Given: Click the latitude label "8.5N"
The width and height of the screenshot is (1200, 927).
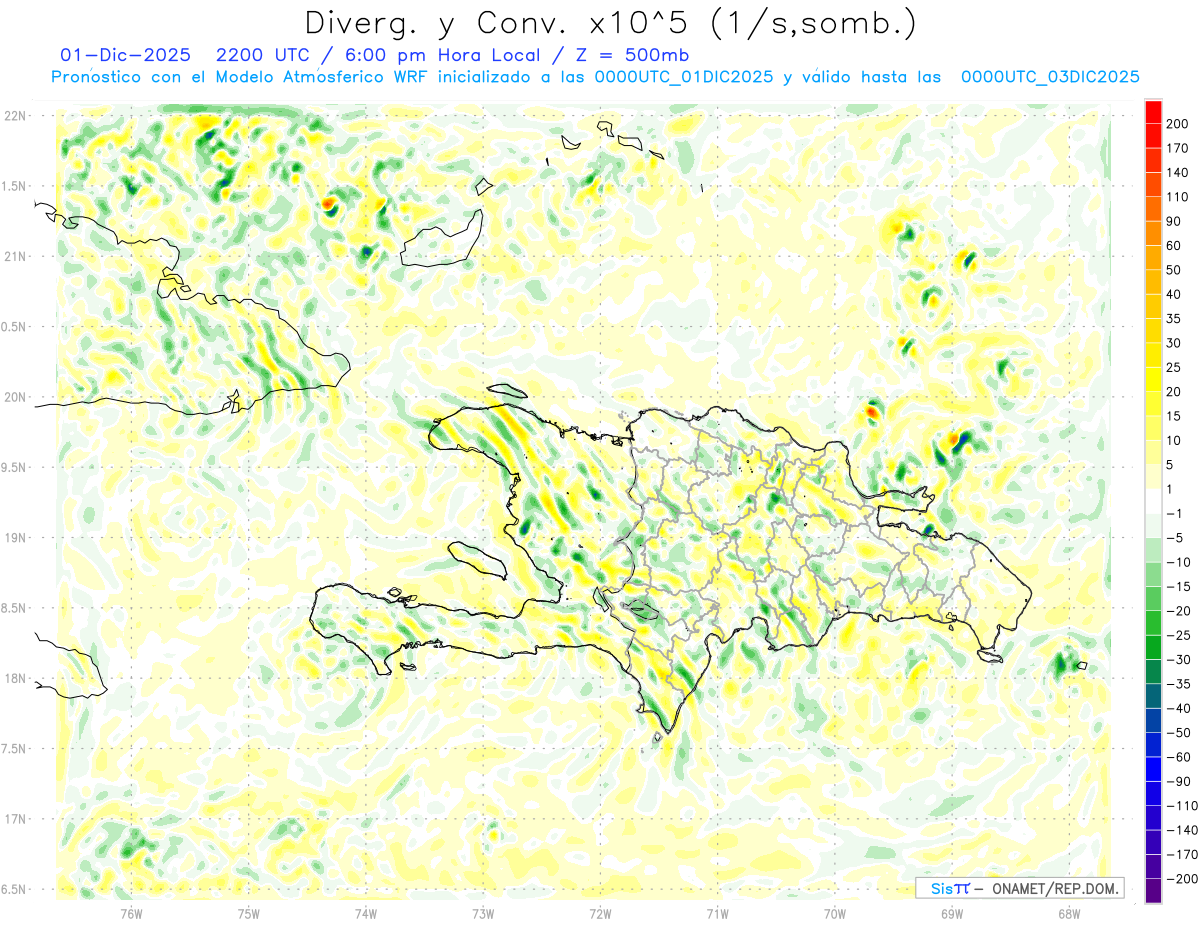Looking at the screenshot, I should coord(14,608).
